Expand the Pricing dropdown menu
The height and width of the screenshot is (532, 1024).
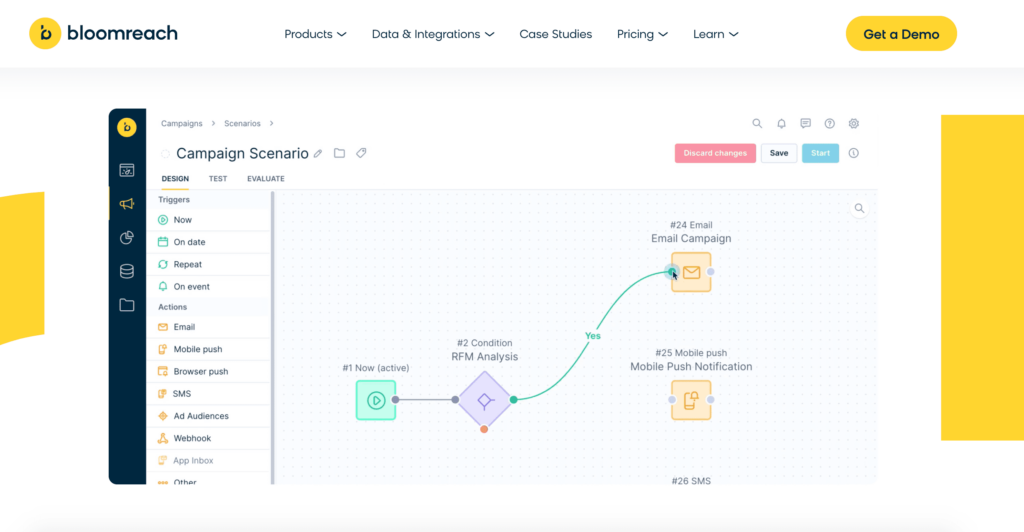642,34
